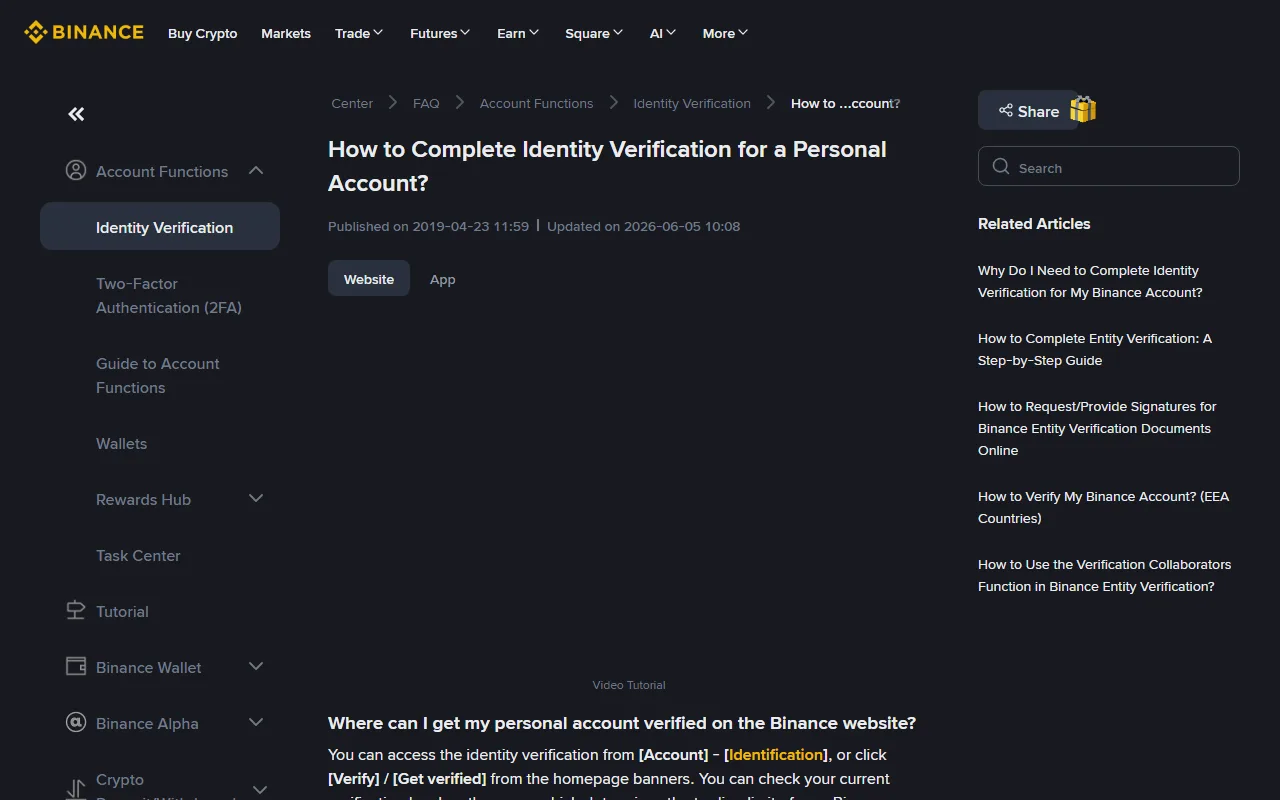Click the 'Related Articles' heading
This screenshot has width=1280, height=800.
click(1034, 223)
